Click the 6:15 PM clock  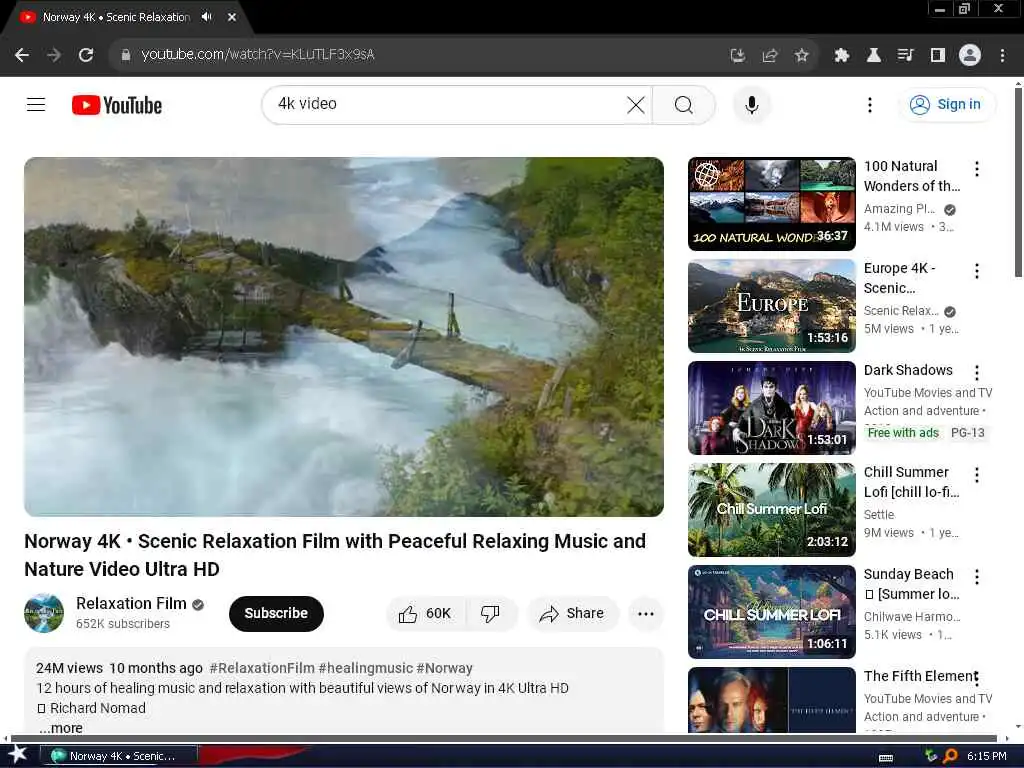point(987,756)
